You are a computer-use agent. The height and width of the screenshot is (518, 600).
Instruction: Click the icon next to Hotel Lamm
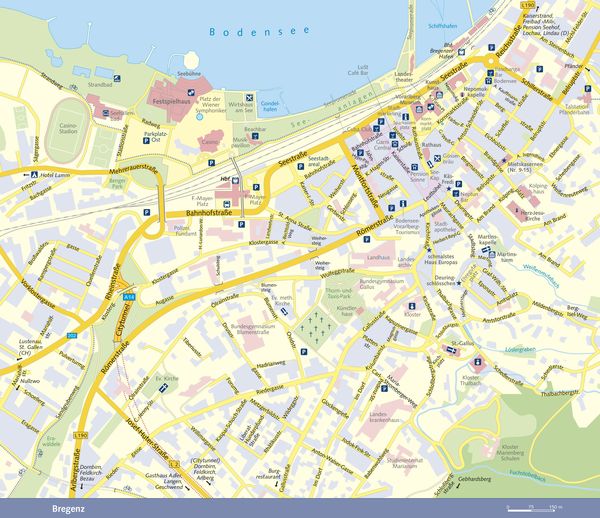coord(34,174)
